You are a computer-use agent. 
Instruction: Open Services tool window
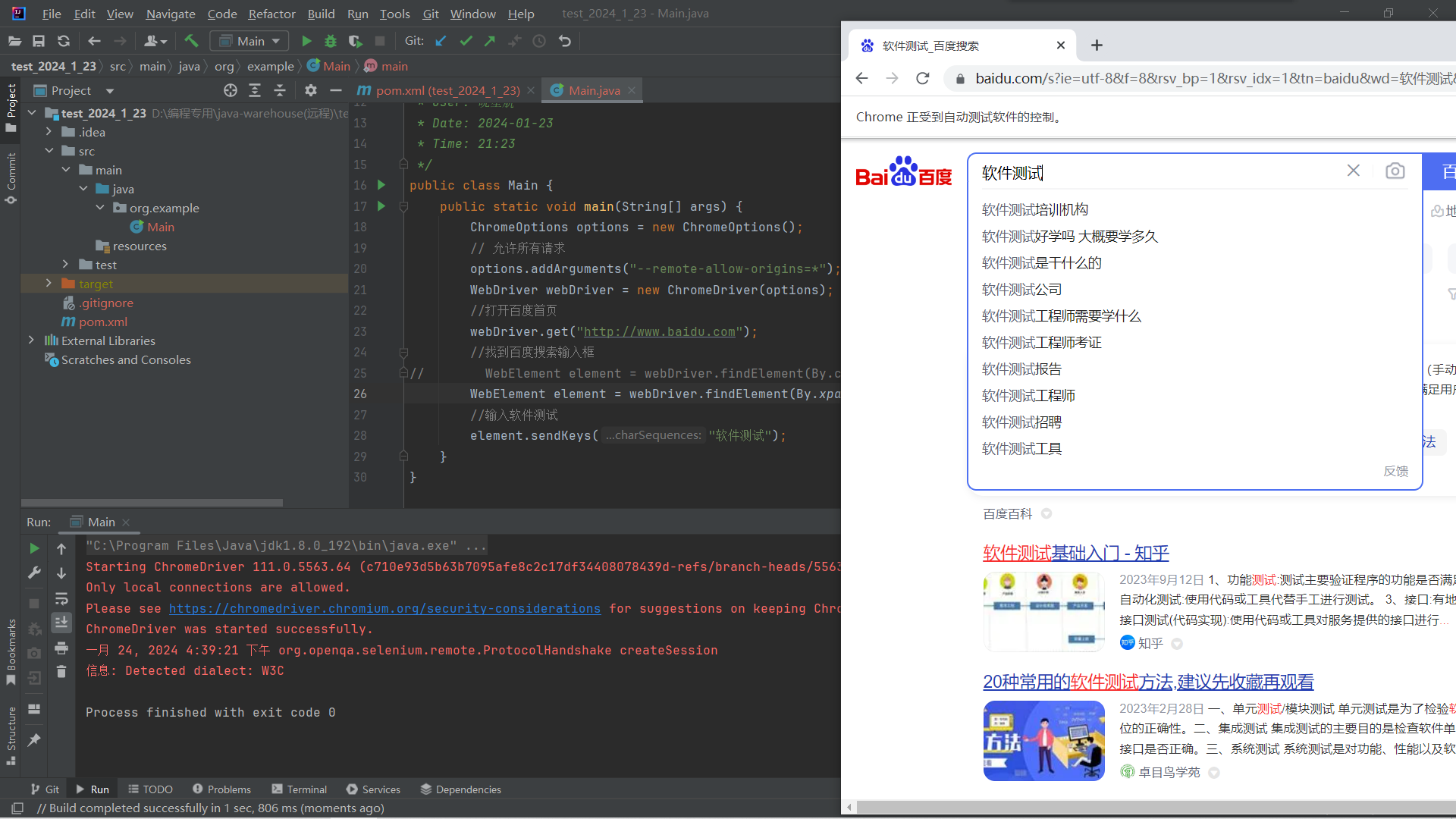(x=373, y=789)
